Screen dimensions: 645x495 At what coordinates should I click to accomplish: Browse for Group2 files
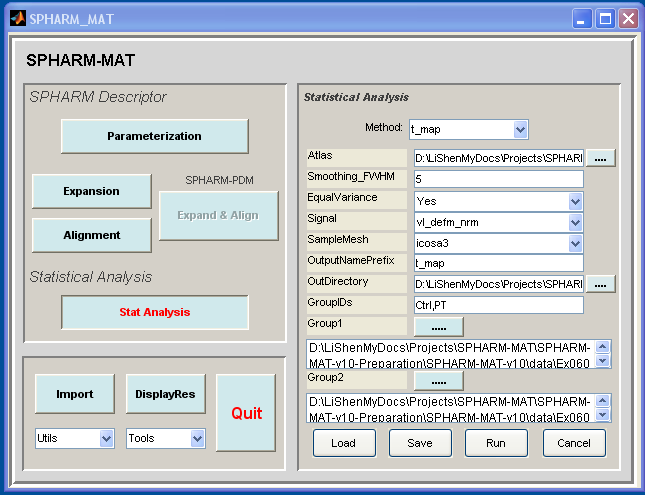point(439,381)
